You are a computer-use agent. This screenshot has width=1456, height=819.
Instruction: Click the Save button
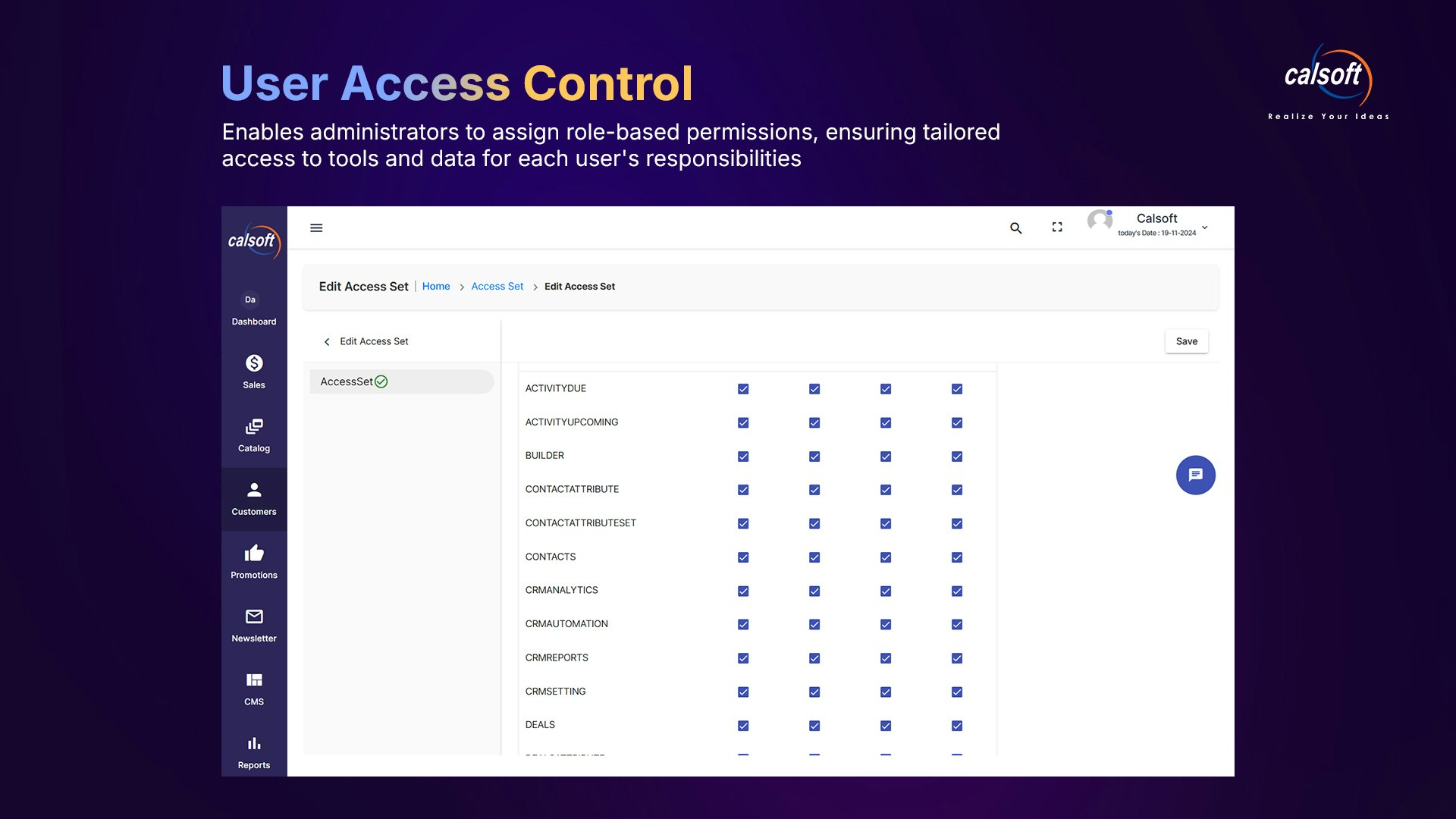1187,341
